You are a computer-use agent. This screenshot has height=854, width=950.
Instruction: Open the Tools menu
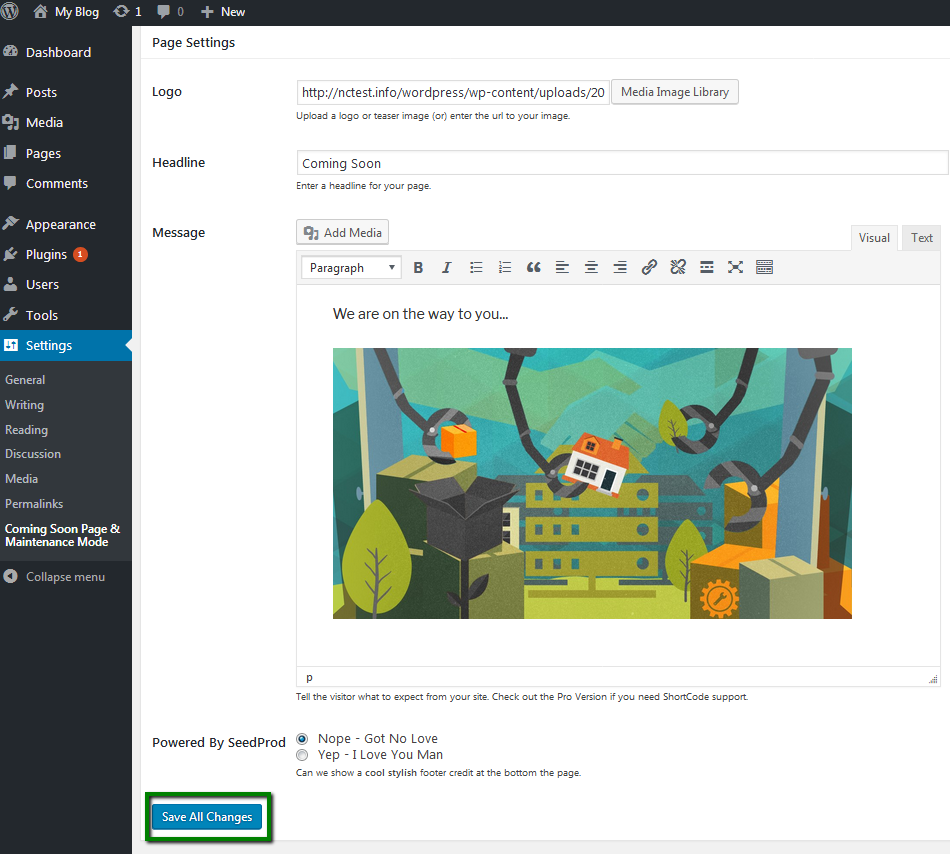click(x=65, y=315)
